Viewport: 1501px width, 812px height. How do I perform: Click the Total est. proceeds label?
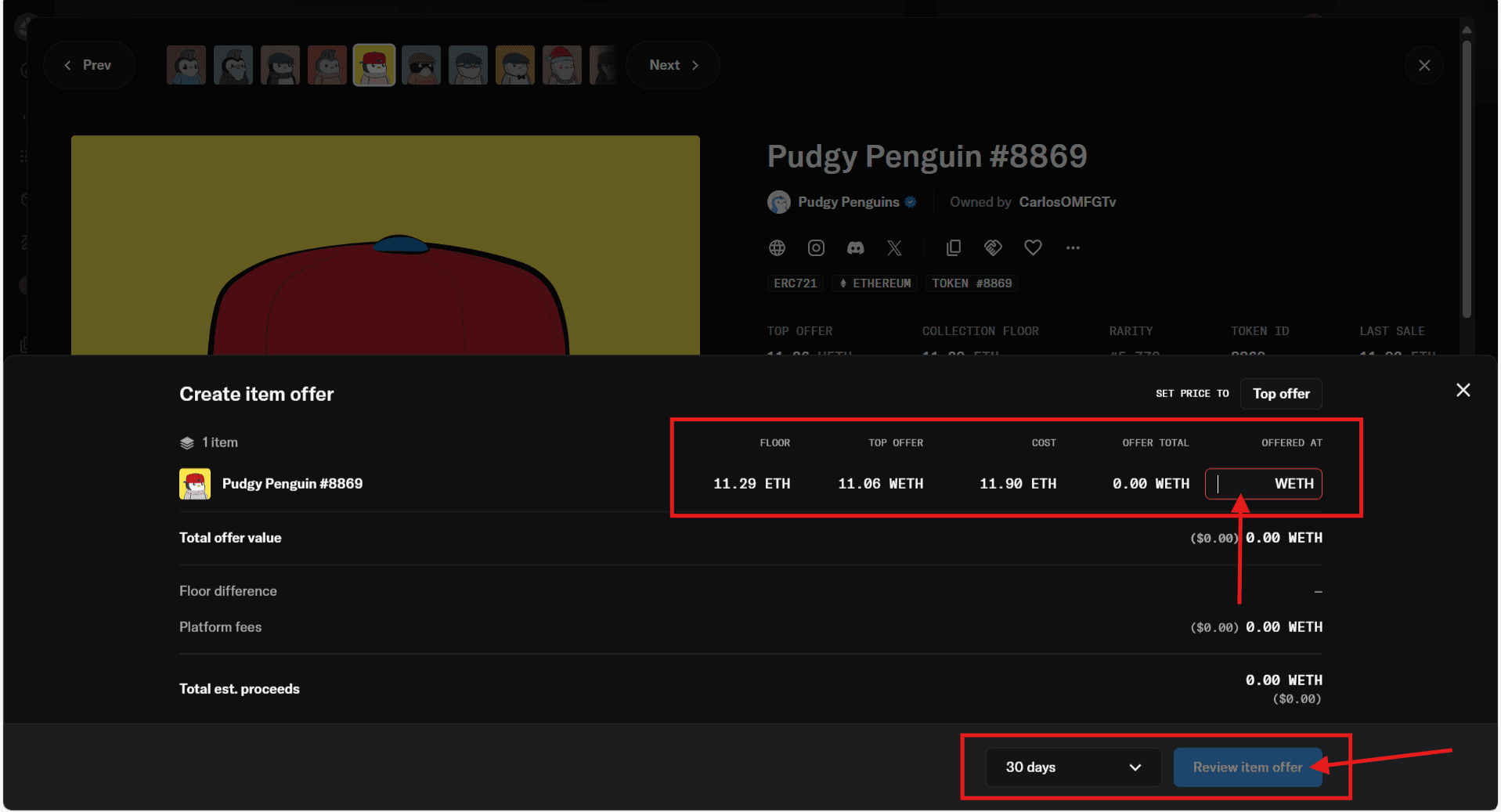(x=240, y=689)
